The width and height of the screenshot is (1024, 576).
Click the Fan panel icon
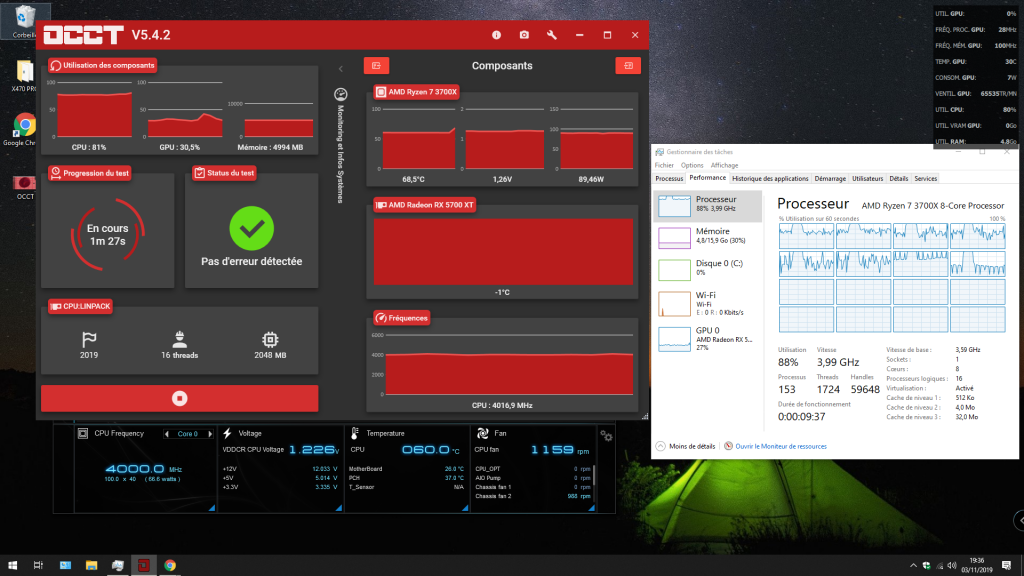(x=483, y=433)
